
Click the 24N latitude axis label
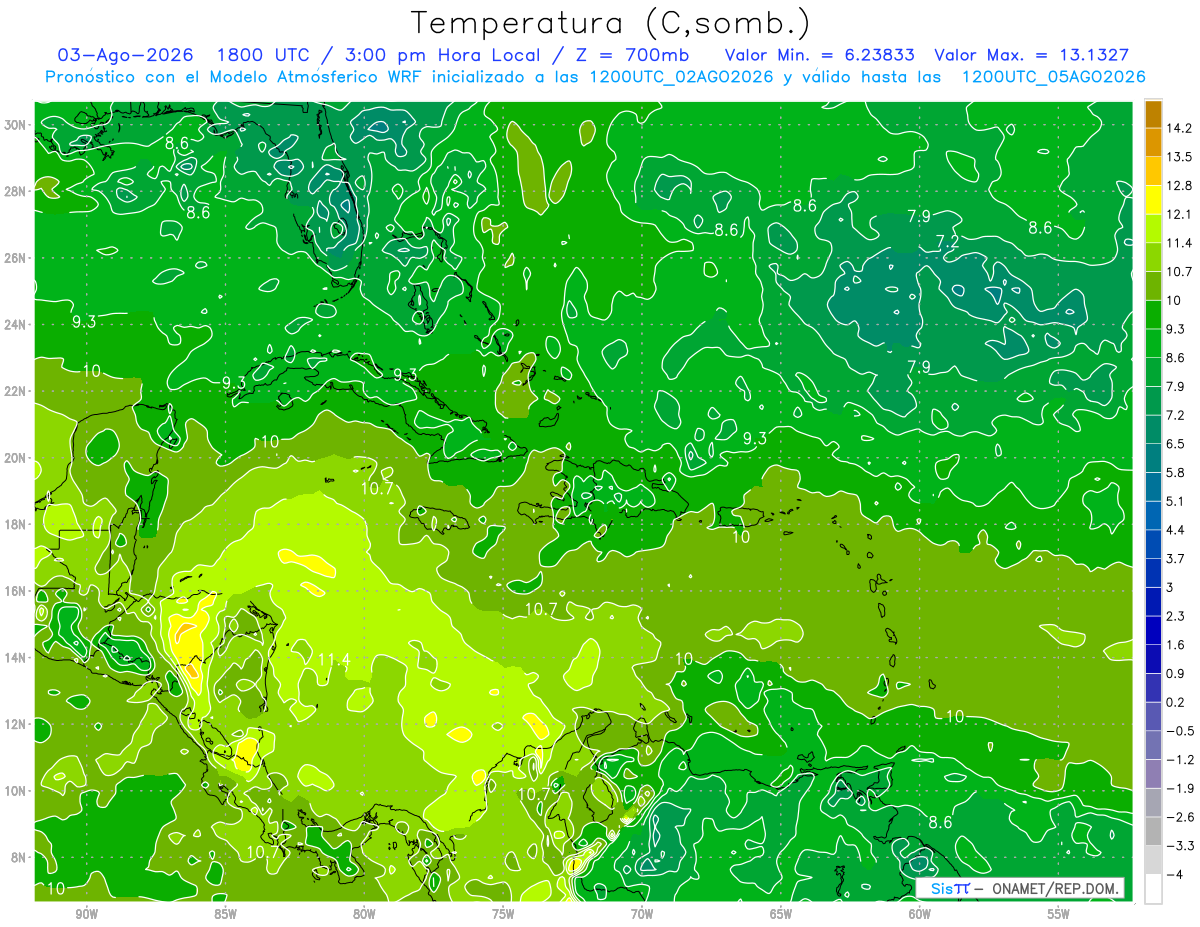[15, 325]
